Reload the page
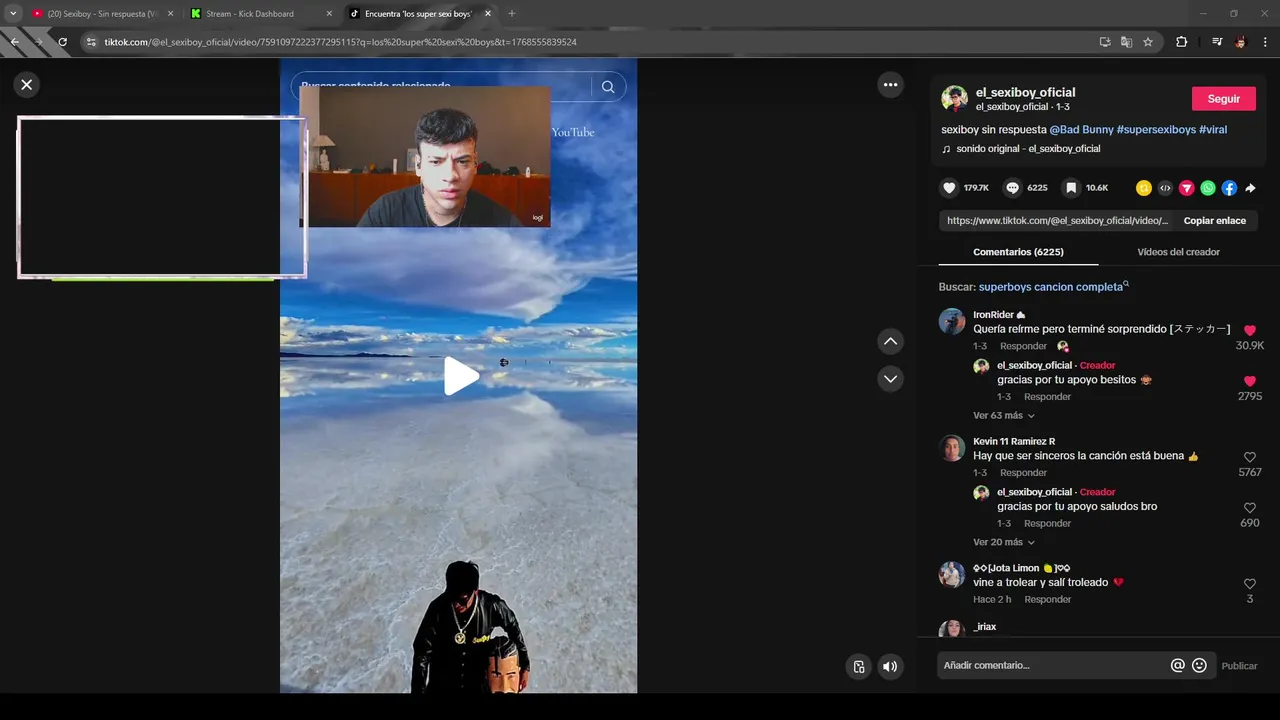This screenshot has width=1280, height=720. (62, 42)
